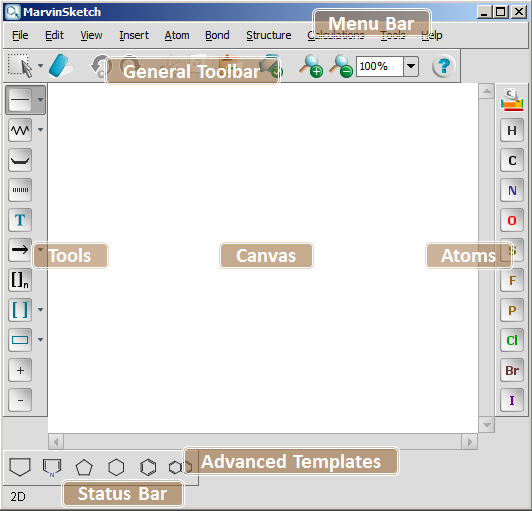Open the Structure menu
The width and height of the screenshot is (532, 511).
(268, 35)
